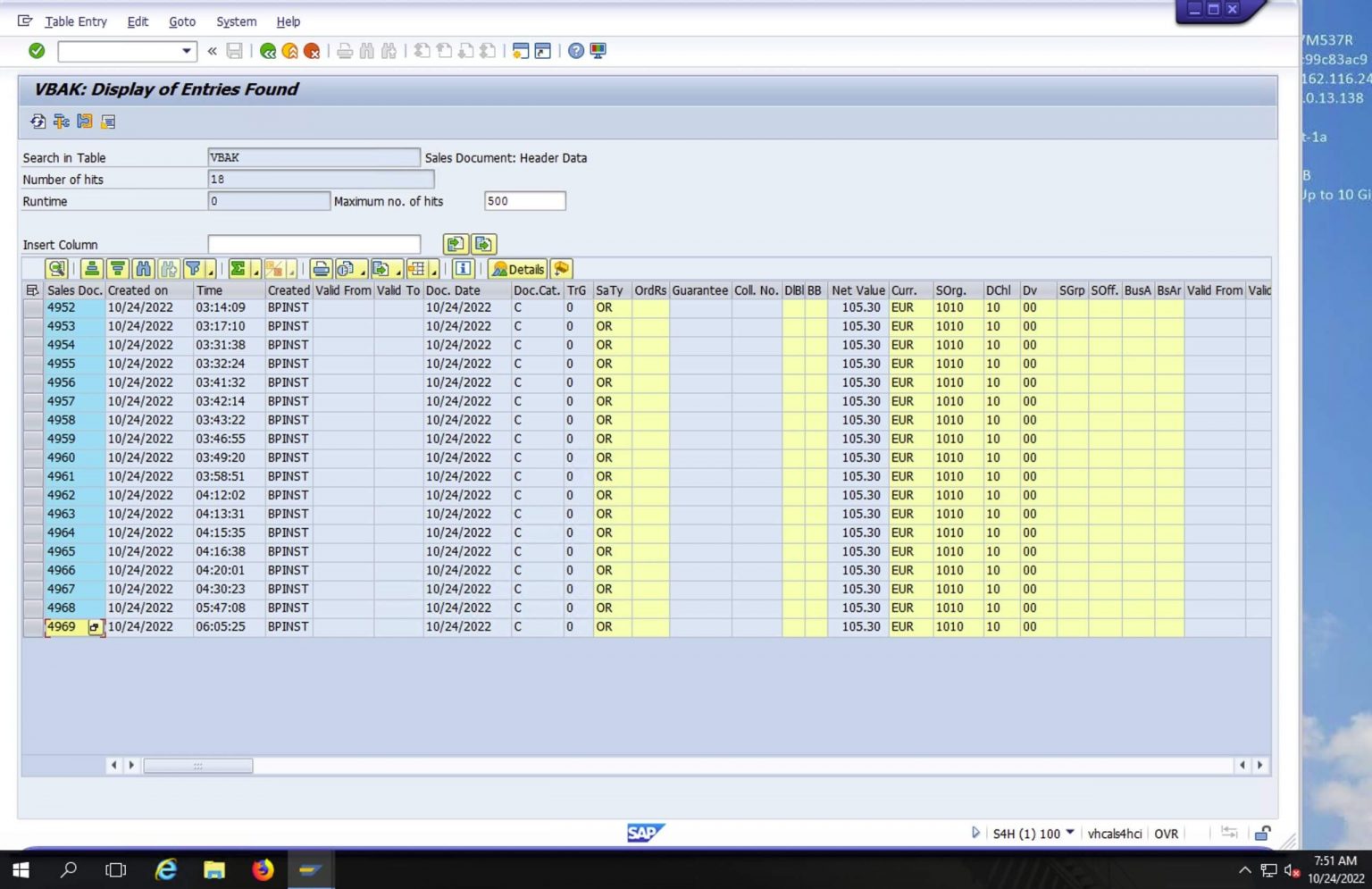Select the row for sales document 4952
Screen dimensions: 1372x889
[x=32, y=307]
